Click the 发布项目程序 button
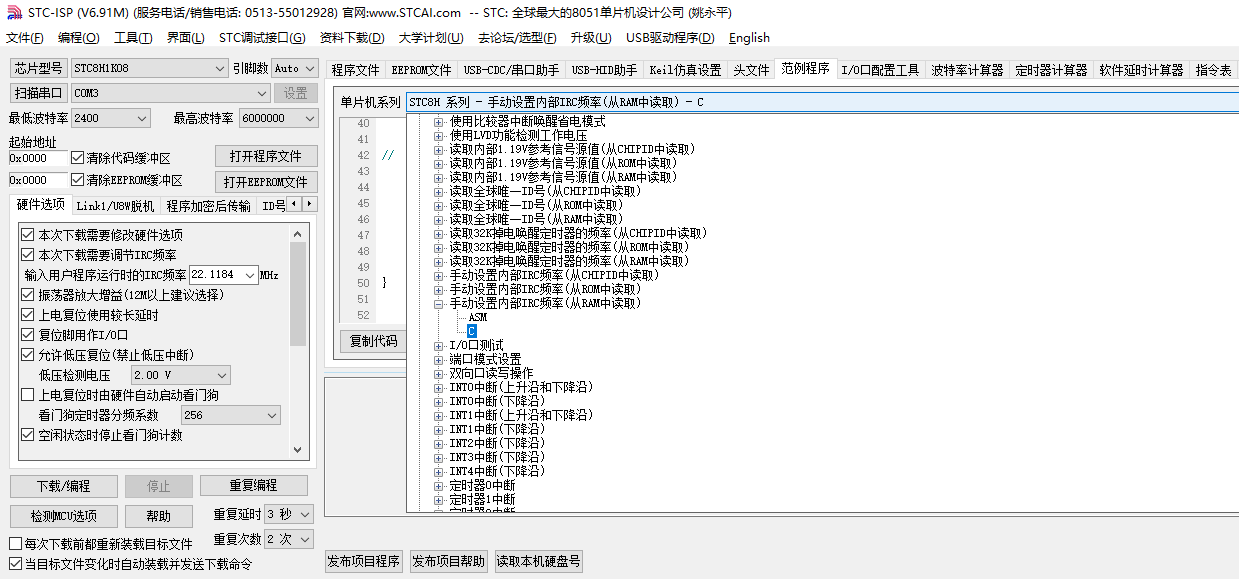This screenshot has height=579, width=1239. coord(364,561)
